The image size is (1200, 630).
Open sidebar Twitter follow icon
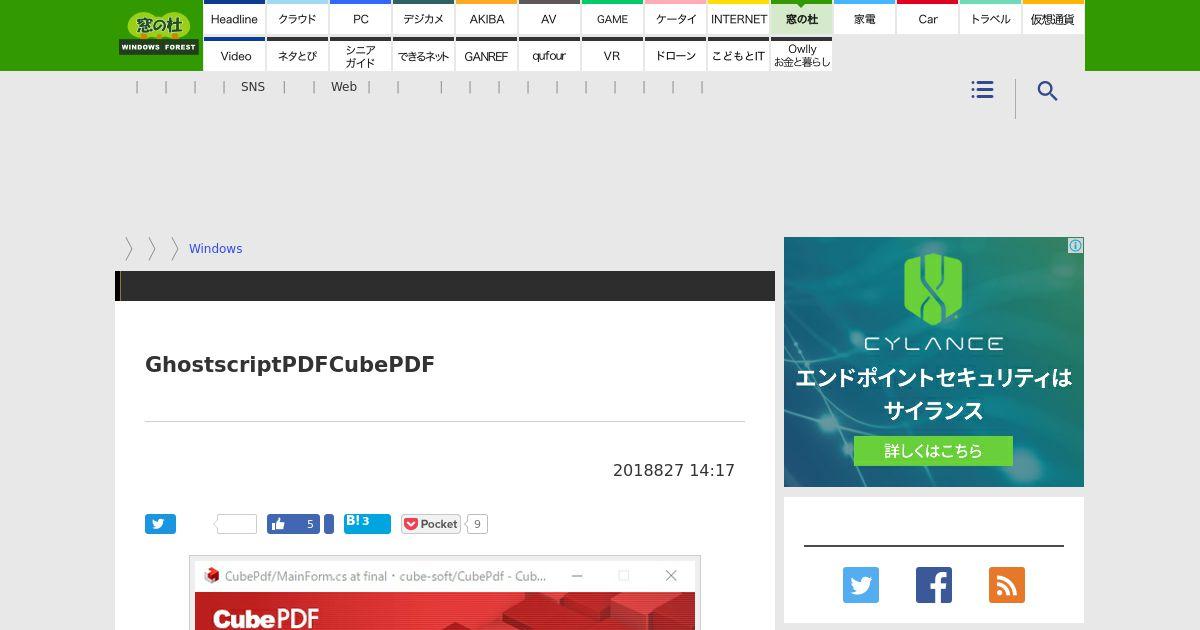click(860, 585)
